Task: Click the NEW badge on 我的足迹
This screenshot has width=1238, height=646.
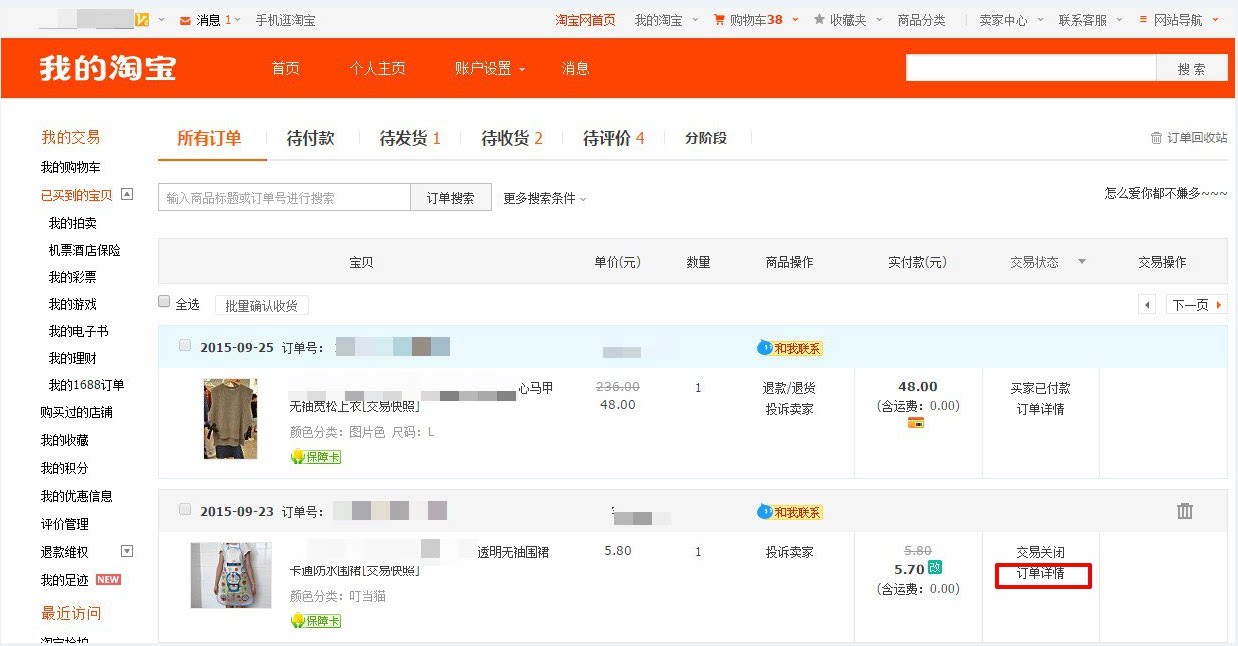Action: 108,578
